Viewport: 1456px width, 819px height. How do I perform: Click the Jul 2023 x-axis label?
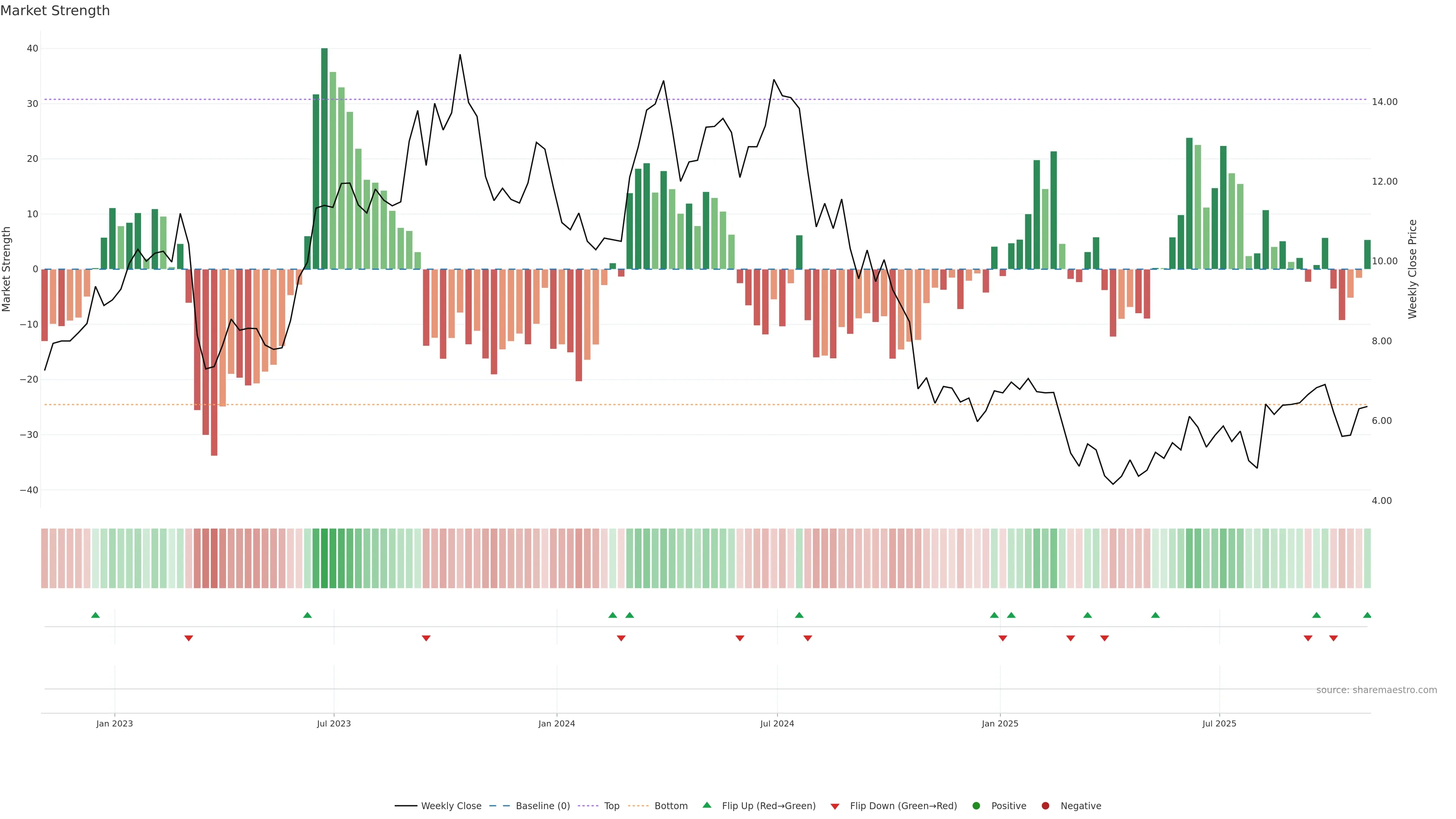(x=334, y=723)
